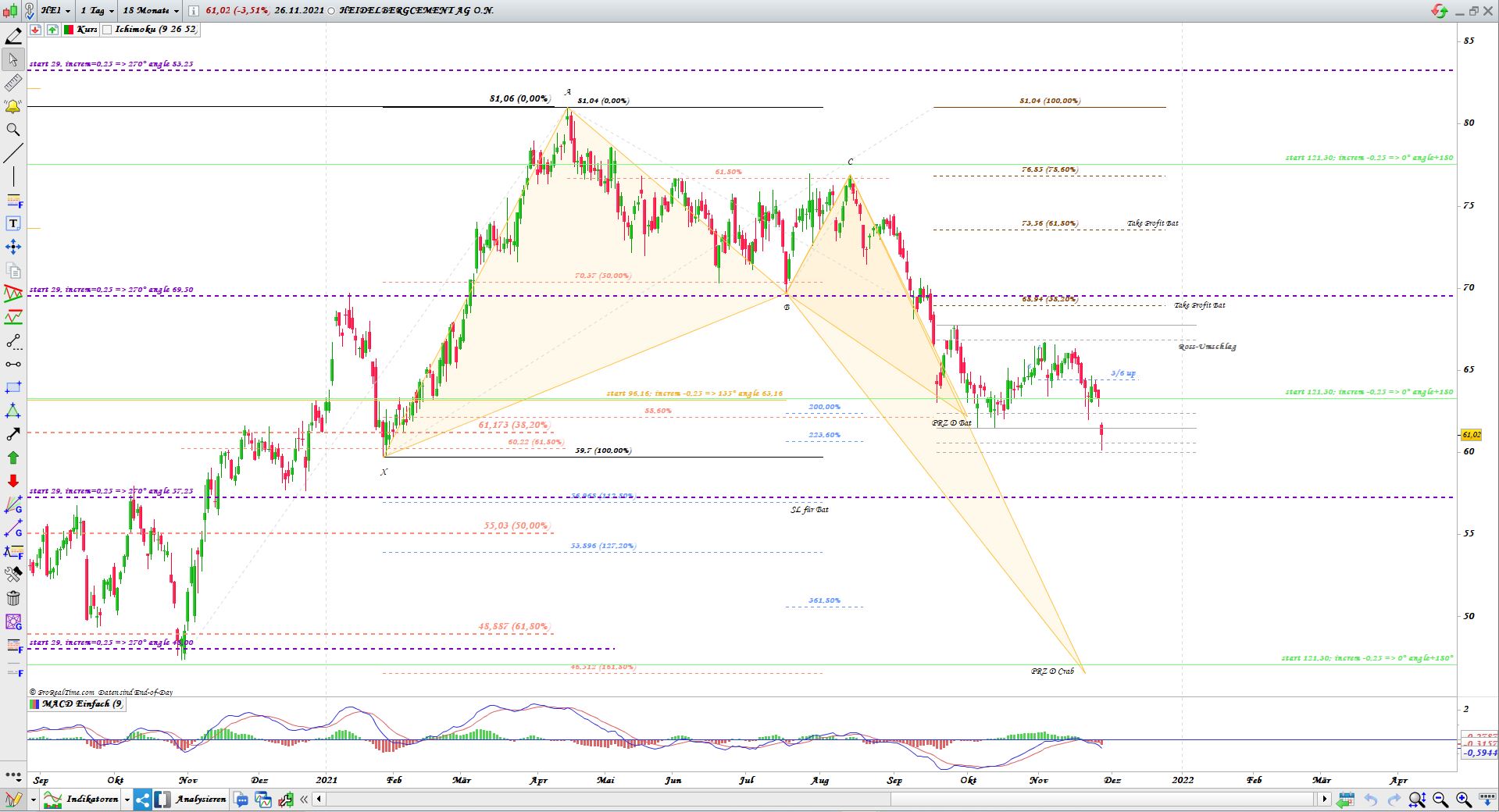The image size is (1499, 812).
Task: Place a red down arrow marker
Action: 13,482
